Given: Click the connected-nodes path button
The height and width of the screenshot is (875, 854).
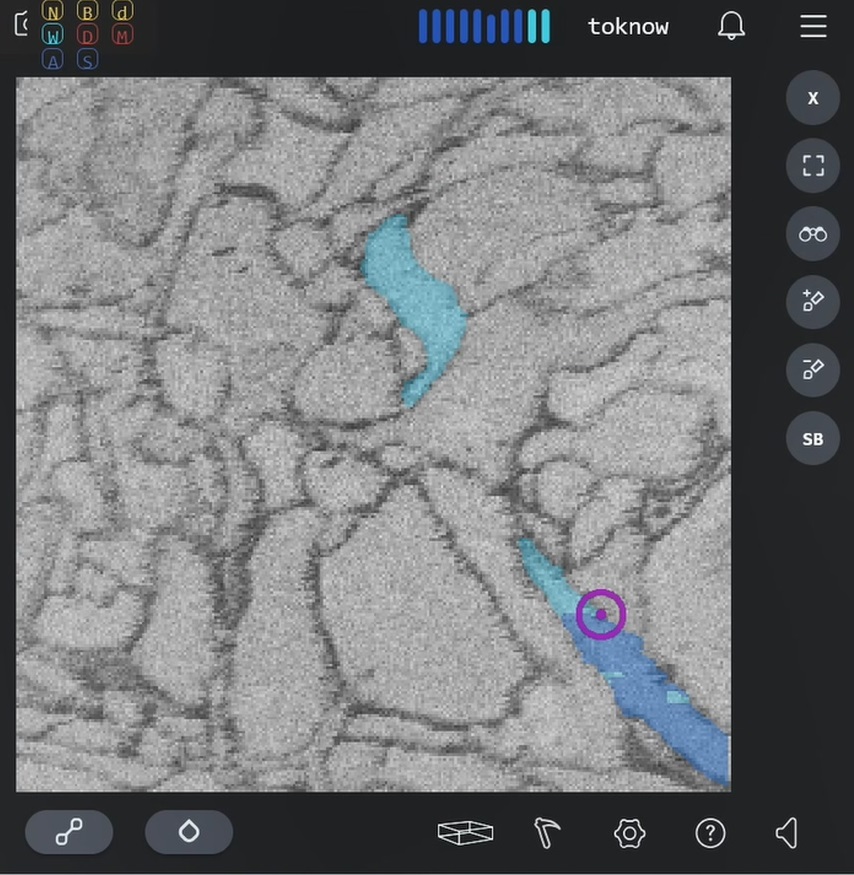Looking at the screenshot, I should click(x=69, y=832).
